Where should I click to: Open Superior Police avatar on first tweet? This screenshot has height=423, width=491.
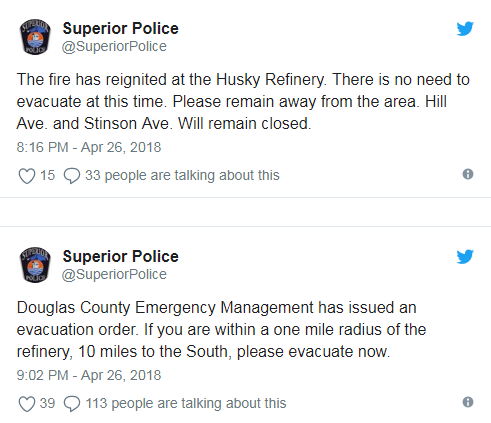[x=35, y=37]
